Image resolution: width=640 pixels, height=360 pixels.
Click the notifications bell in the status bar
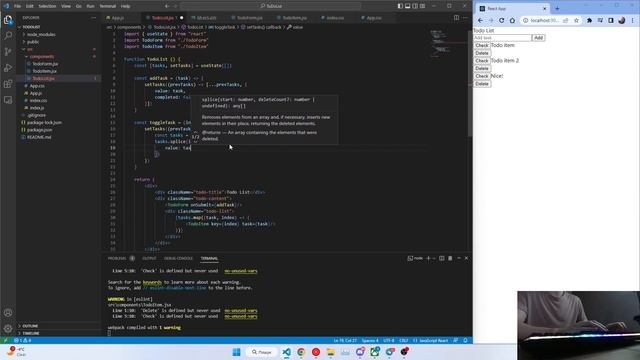click(465, 340)
